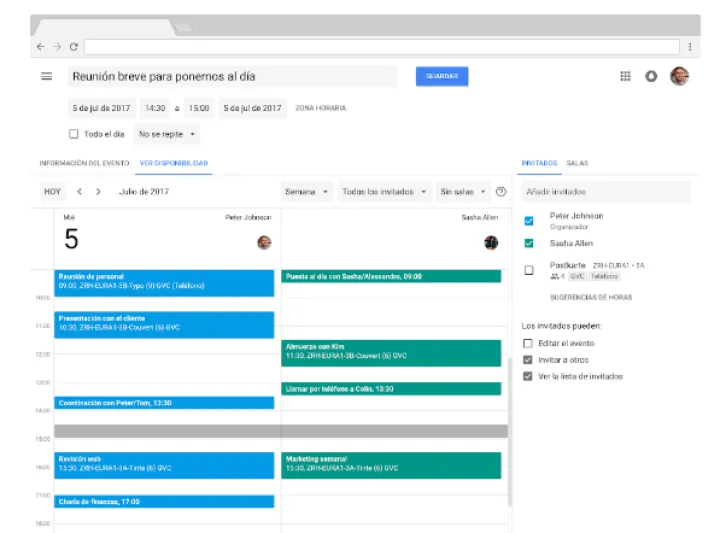Viewport: 720px width, 533px height.
Task: Open the Semana view dropdown
Action: pos(307,191)
